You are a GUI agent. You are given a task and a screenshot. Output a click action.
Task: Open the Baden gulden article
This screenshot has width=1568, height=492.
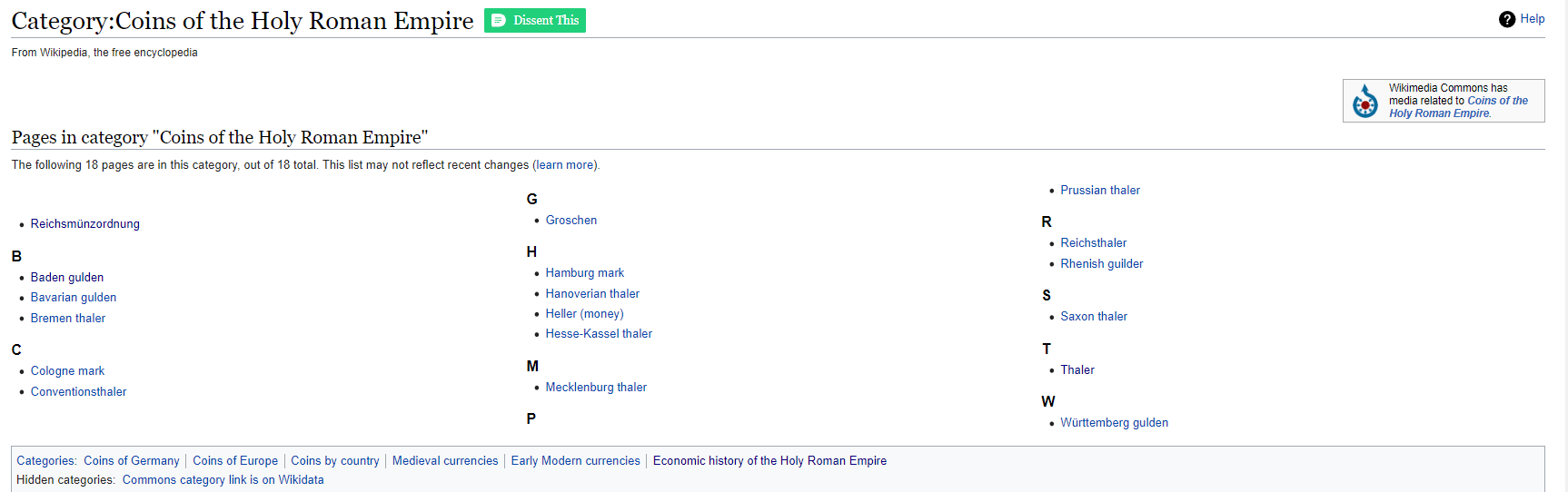(66, 278)
